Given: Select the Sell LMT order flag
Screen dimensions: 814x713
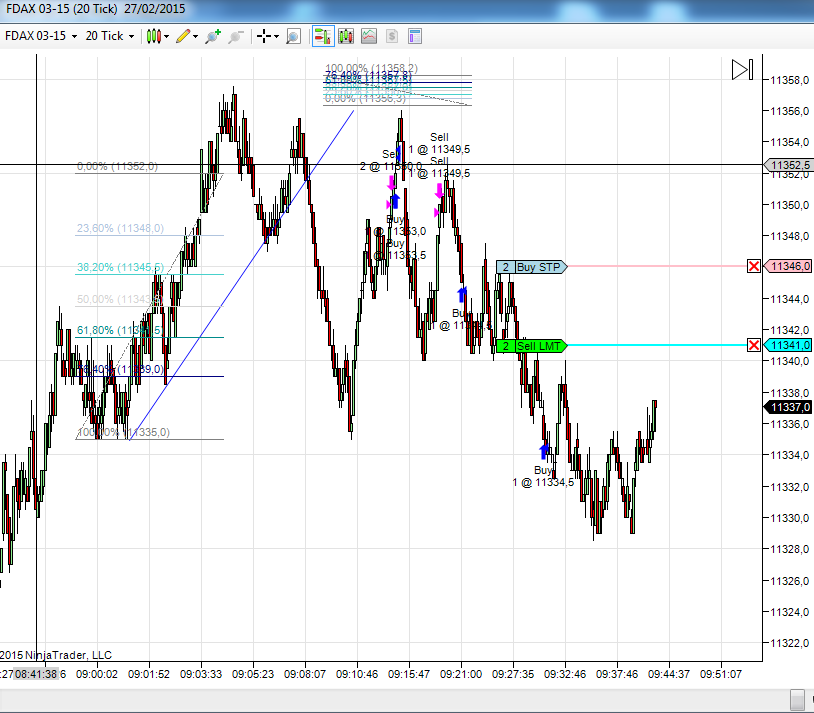Looking at the screenshot, I should click(532, 346).
